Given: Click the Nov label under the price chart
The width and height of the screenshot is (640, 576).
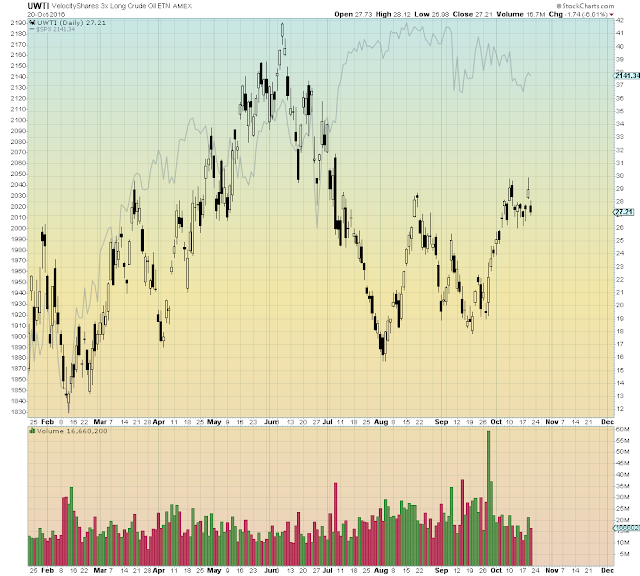Looking at the screenshot, I should coord(551,422).
